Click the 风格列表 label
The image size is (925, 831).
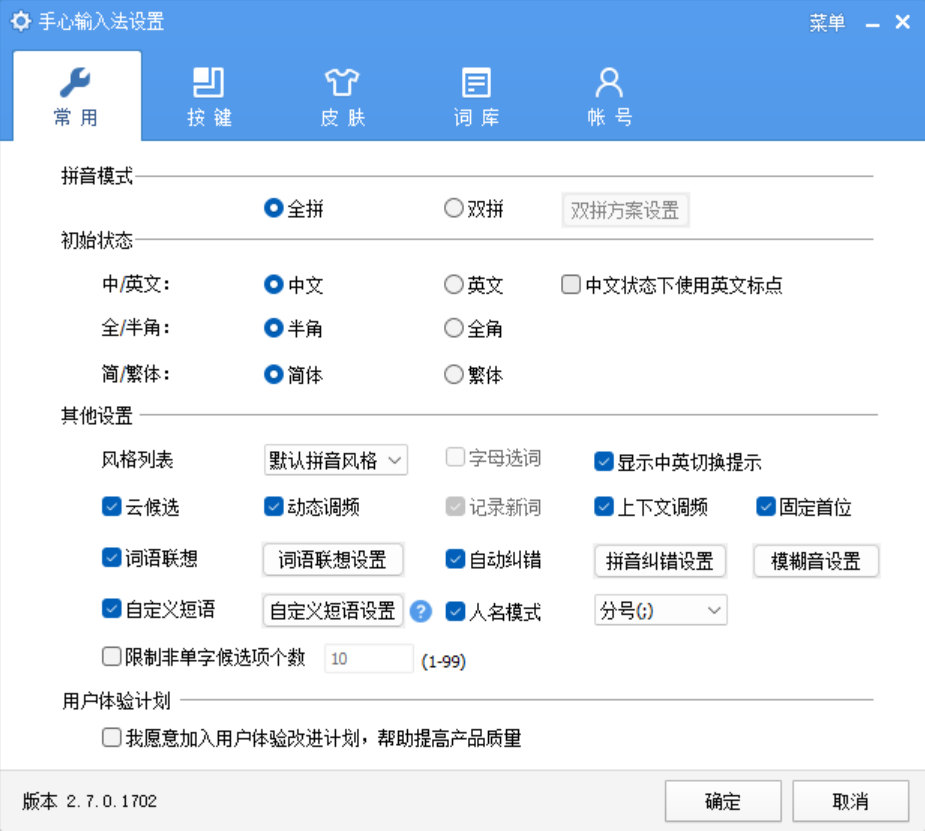point(137,459)
